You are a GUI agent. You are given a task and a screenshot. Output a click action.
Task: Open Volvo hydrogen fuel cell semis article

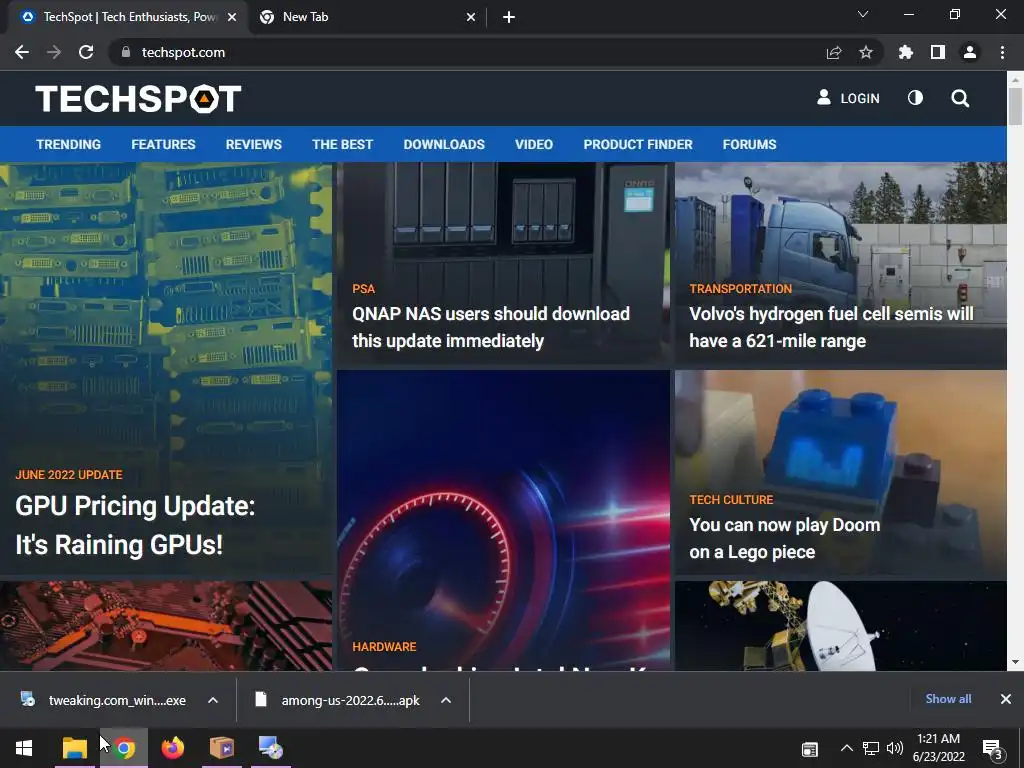click(831, 327)
